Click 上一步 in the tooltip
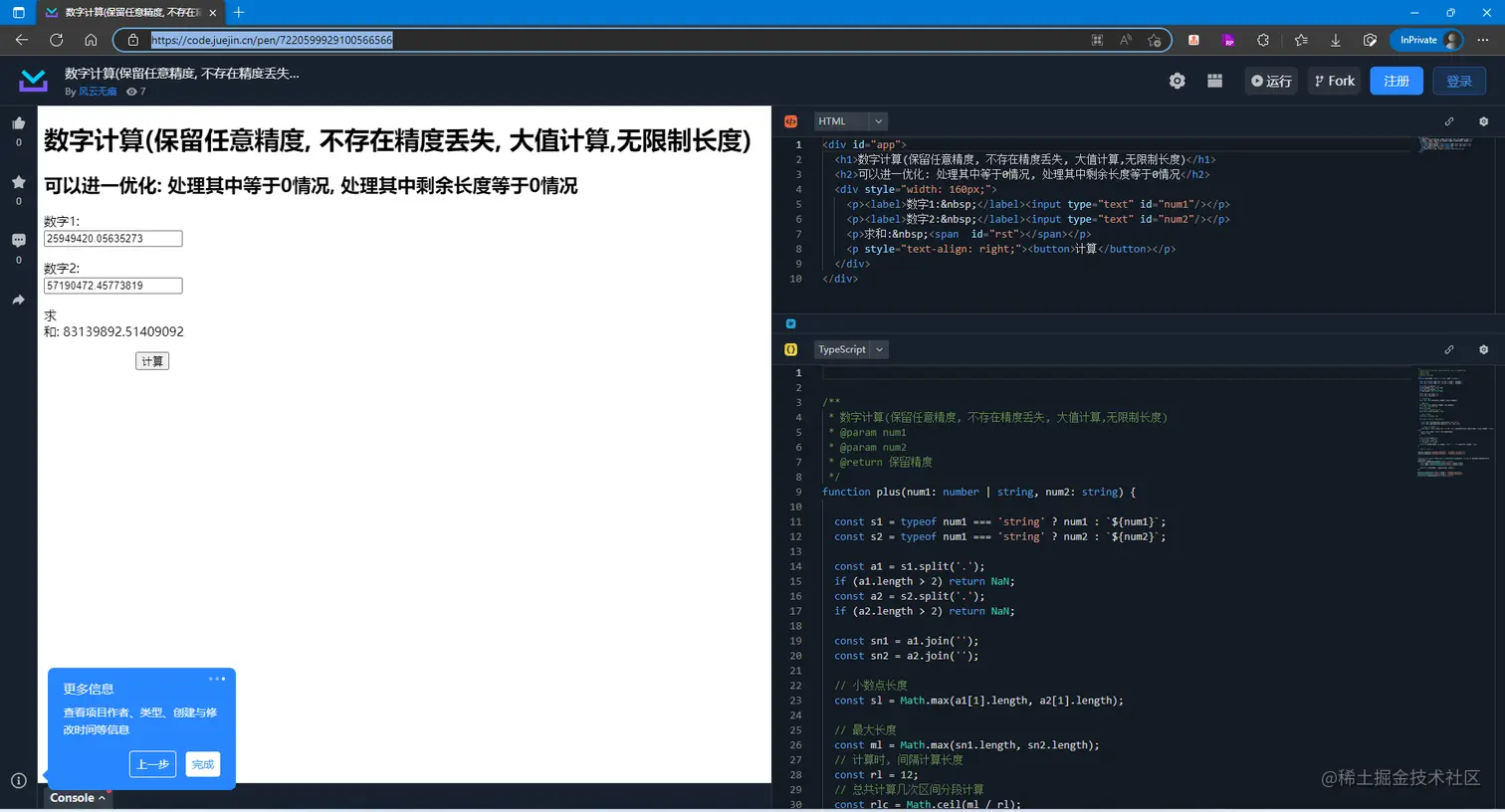Image resolution: width=1505 pixels, height=812 pixels. (x=152, y=764)
